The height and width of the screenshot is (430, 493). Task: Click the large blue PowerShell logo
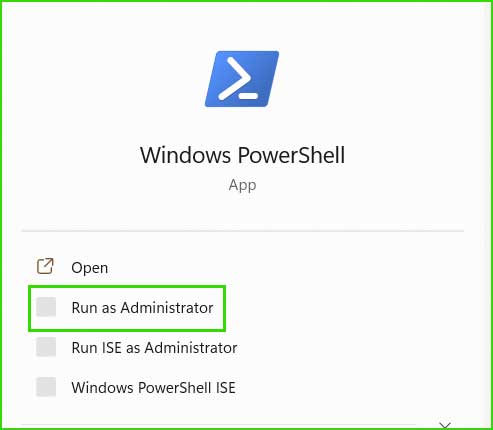coord(242,79)
